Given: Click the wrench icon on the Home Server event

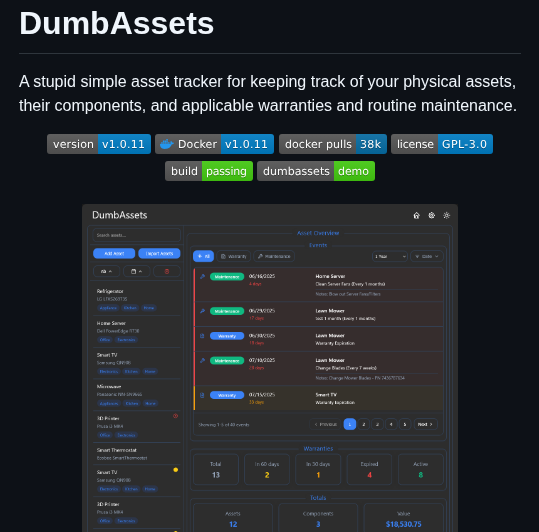Looking at the screenshot, I should (x=202, y=276).
